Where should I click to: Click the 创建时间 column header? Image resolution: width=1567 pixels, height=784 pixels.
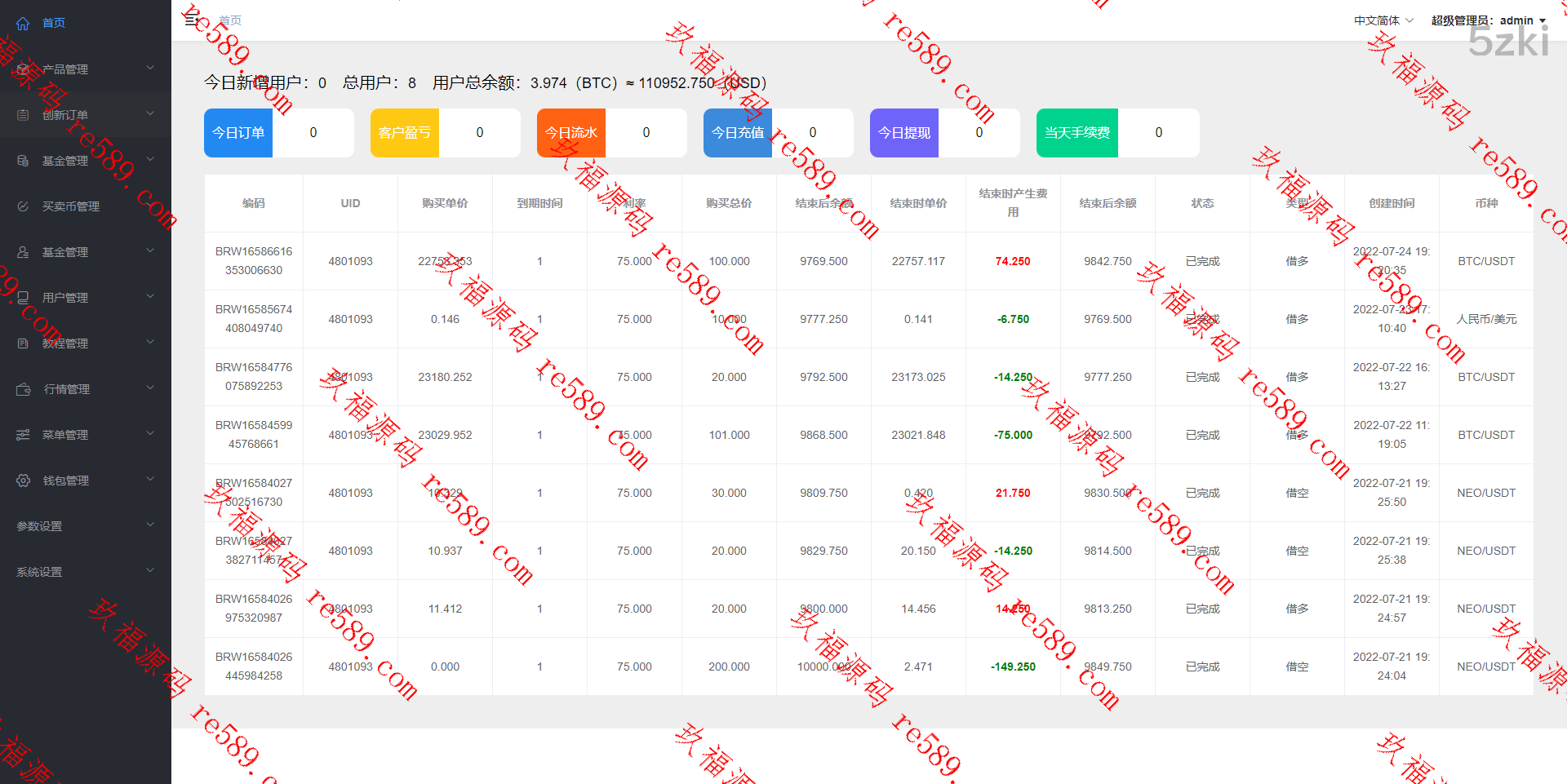[x=1392, y=203]
